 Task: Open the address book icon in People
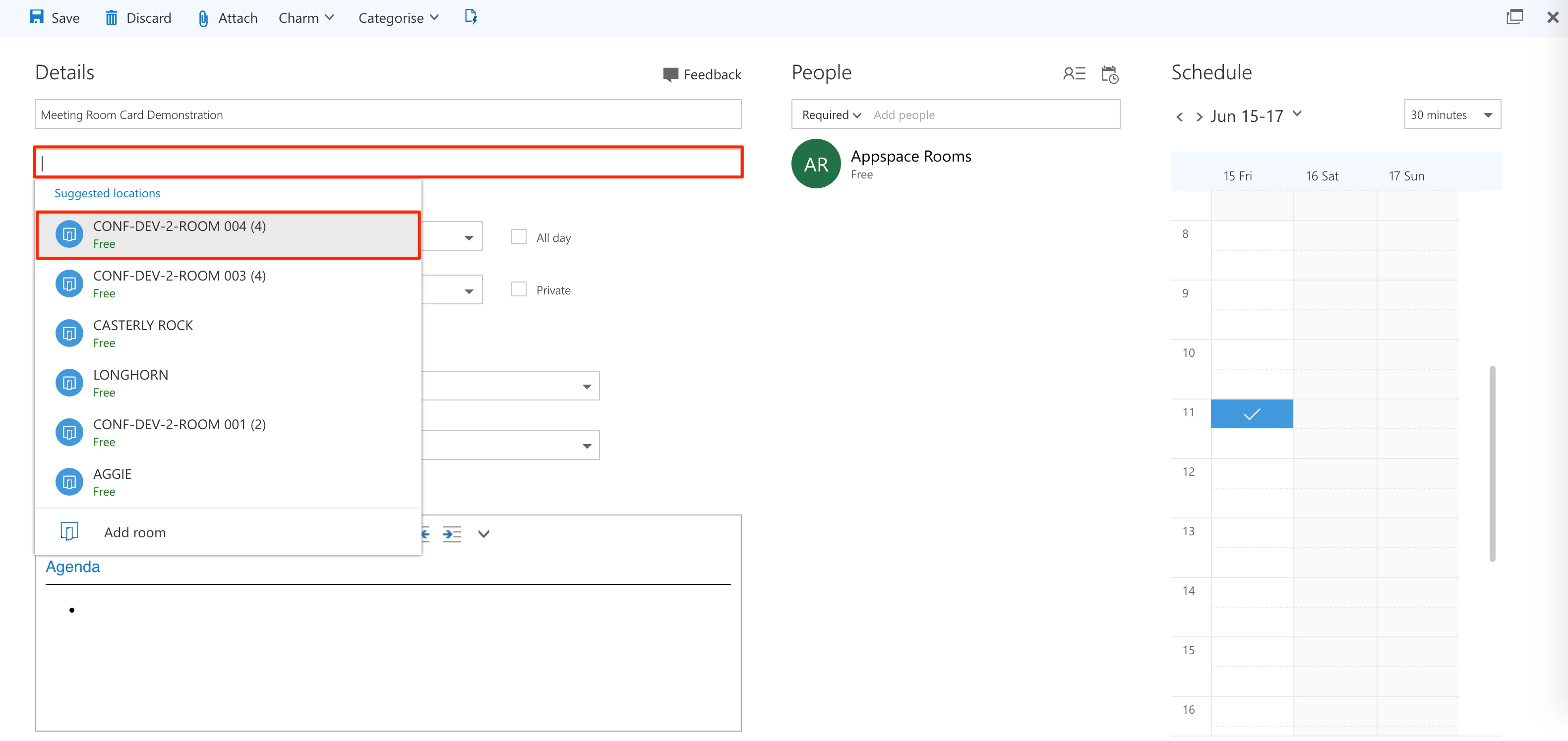tap(1074, 74)
